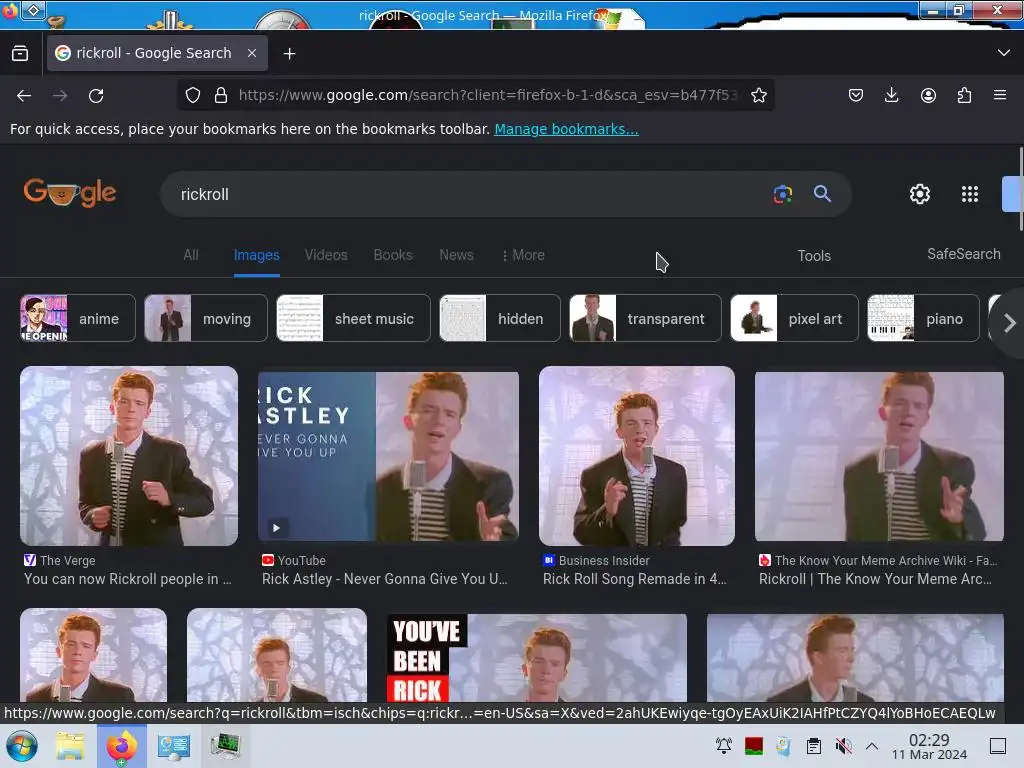1024x768 pixels.
Task: Filter images by pixel art chip
Action: (x=794, y=318)
